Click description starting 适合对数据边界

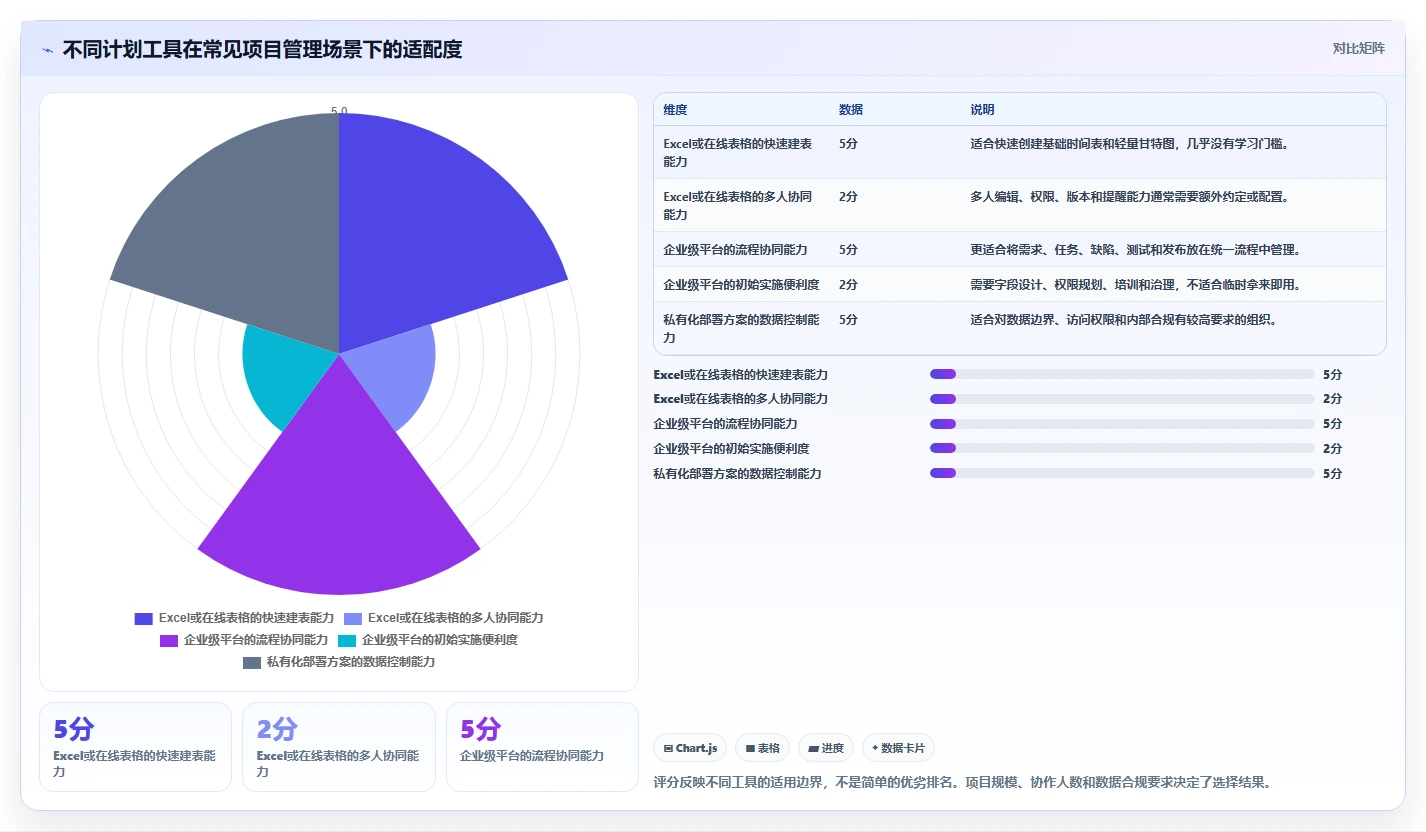(x=1123, y=319)
